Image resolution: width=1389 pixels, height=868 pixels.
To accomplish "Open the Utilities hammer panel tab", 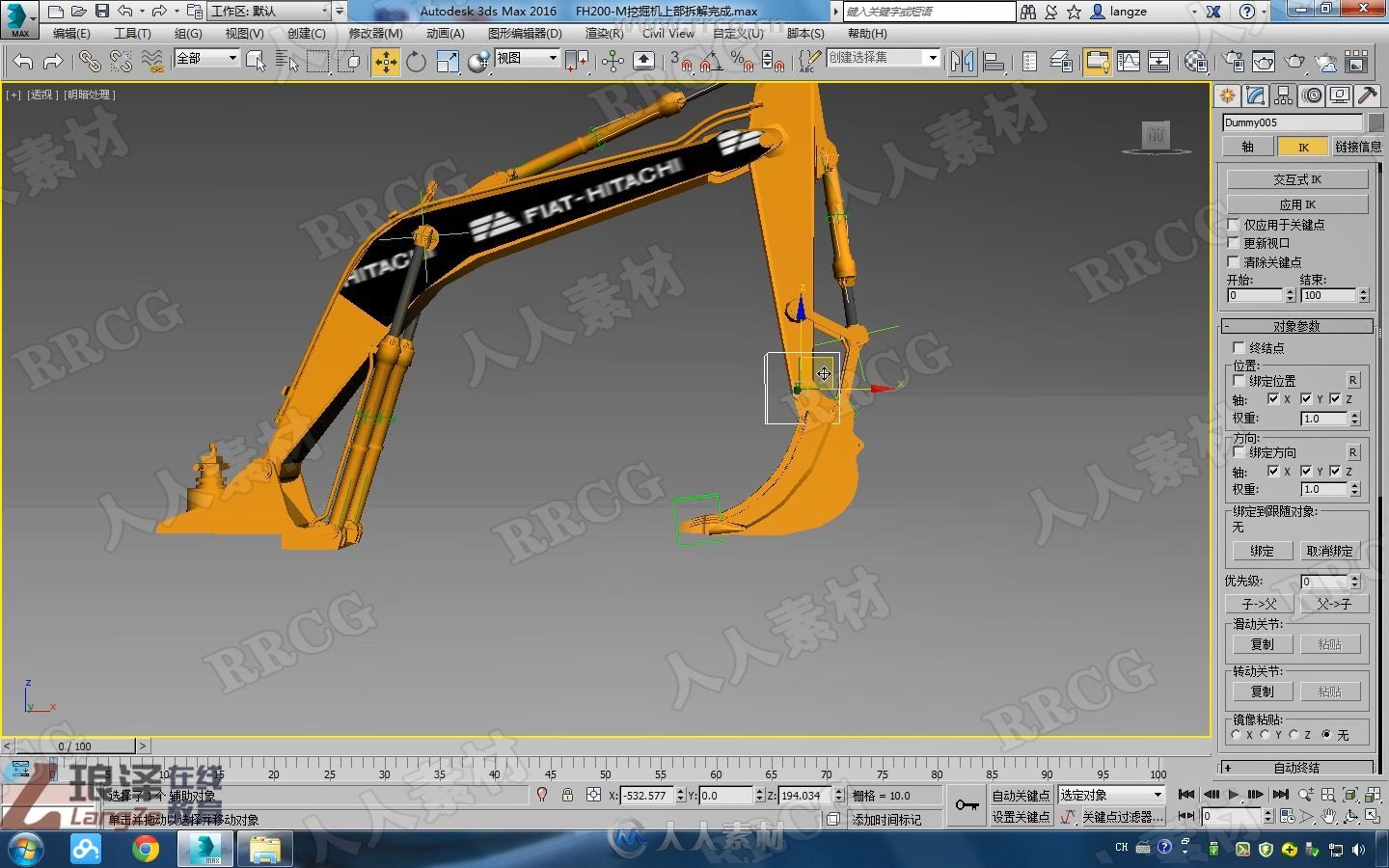I will coord(1368,95).
